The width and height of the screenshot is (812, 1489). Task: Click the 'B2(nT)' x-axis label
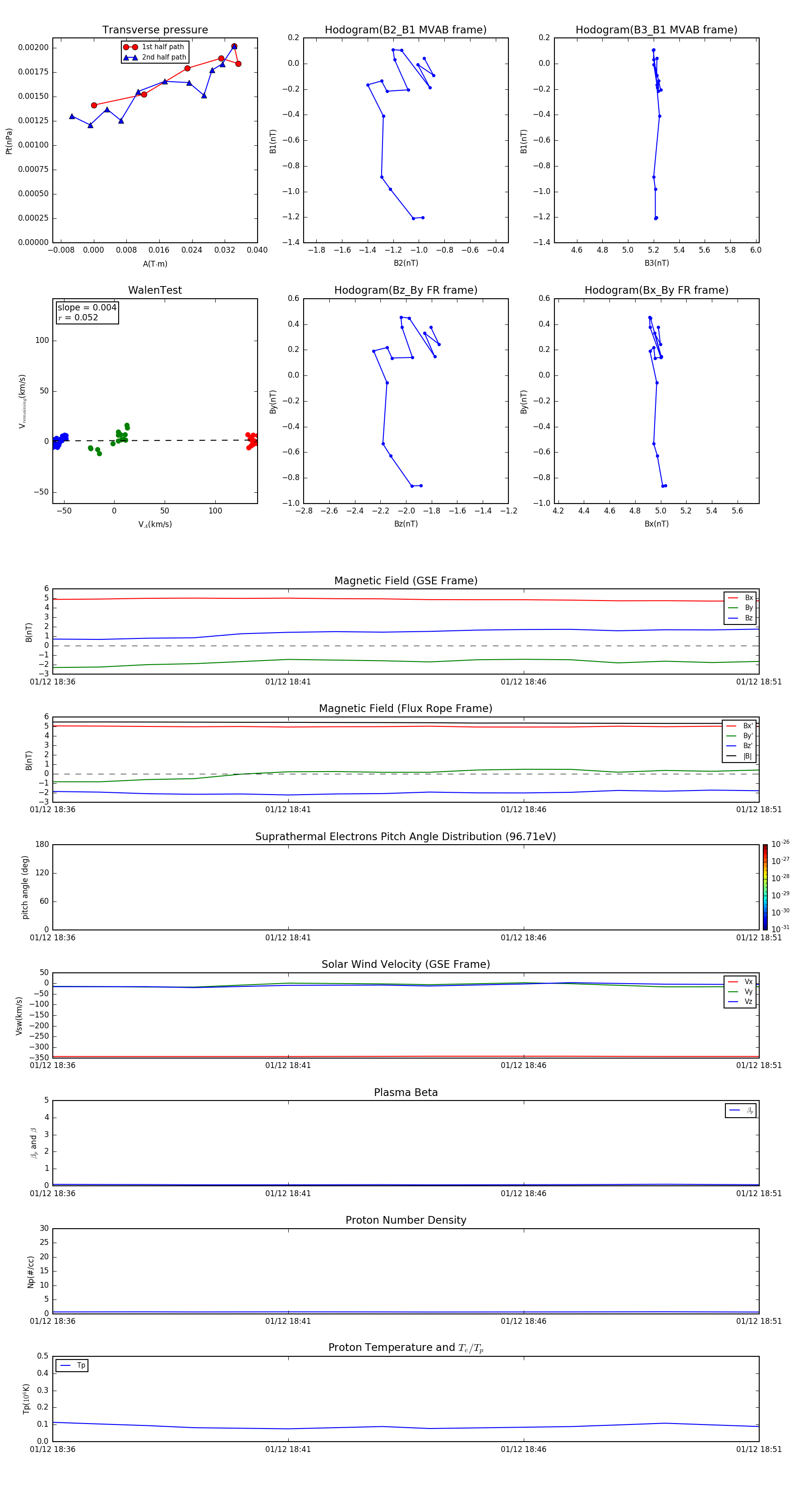406,263
